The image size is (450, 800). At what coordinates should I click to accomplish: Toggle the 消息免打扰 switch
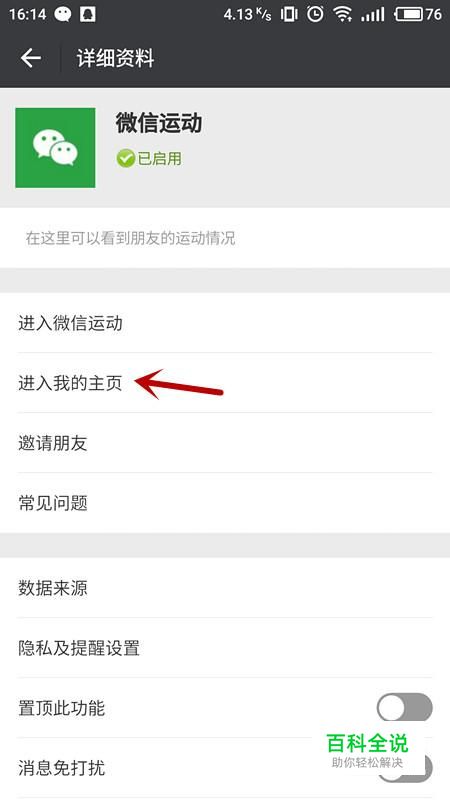(405, 768)
